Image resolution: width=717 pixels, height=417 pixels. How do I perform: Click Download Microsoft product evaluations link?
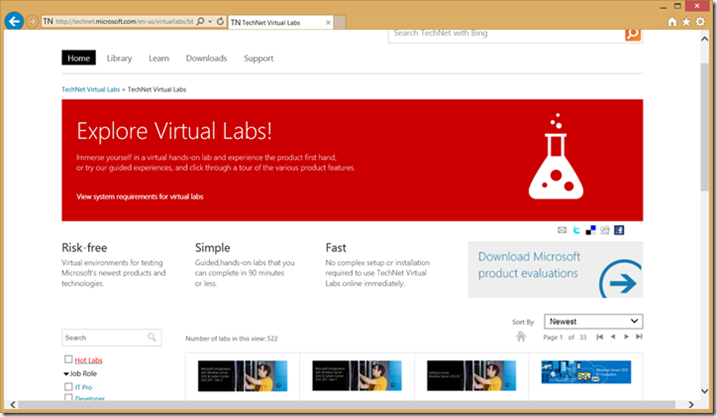point(529,265)
